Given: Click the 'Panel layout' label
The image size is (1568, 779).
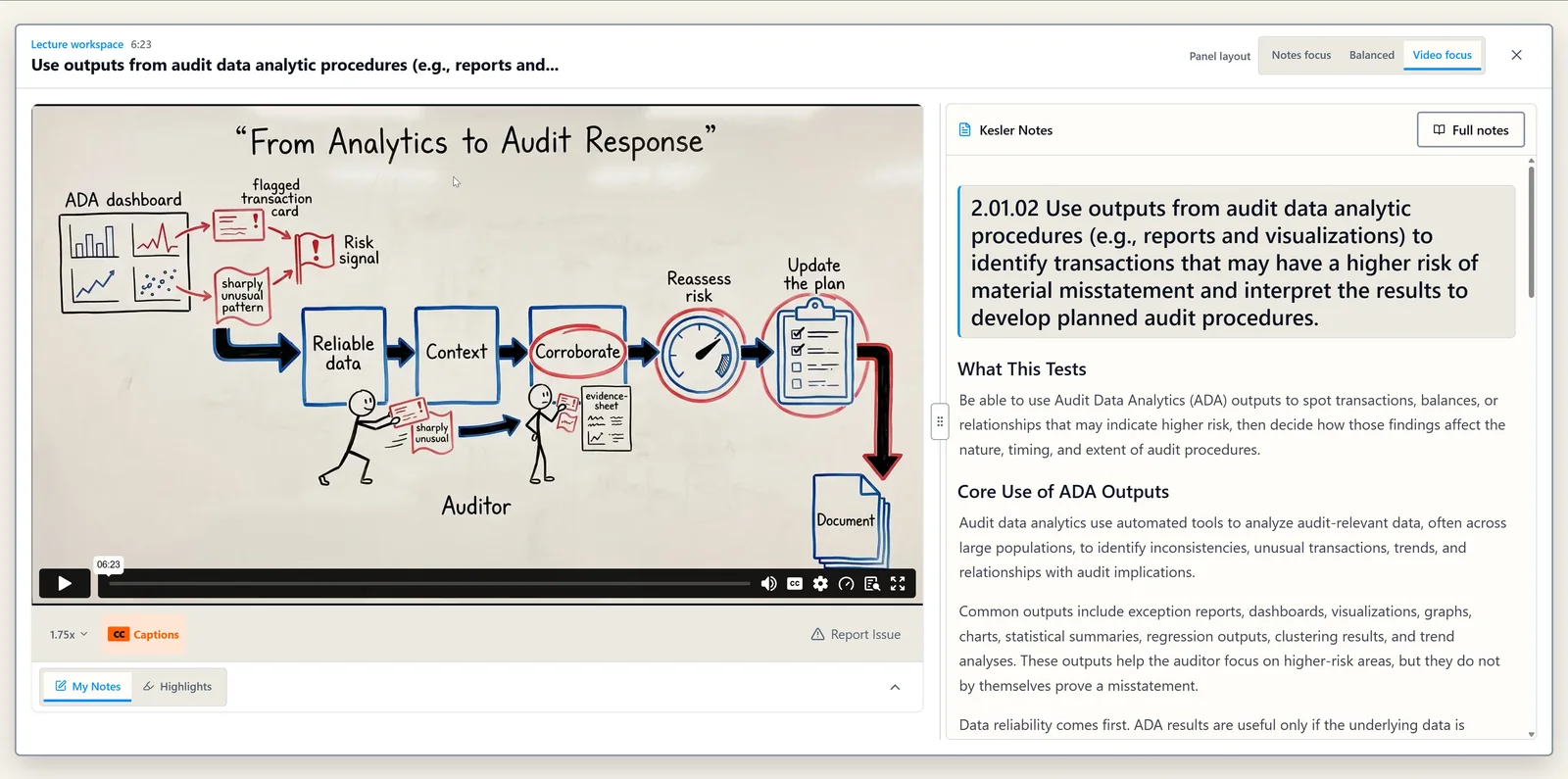Looking at the screenshot, I should click(1220, 56).
